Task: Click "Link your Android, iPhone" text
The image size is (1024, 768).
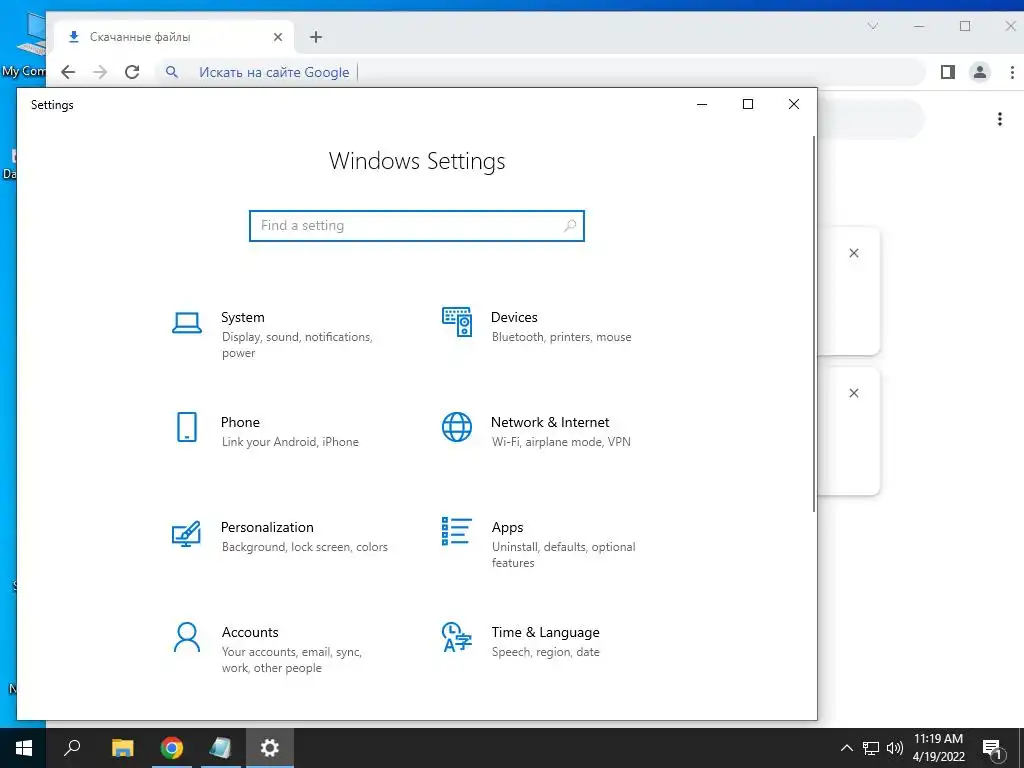Action: [290, 442]
